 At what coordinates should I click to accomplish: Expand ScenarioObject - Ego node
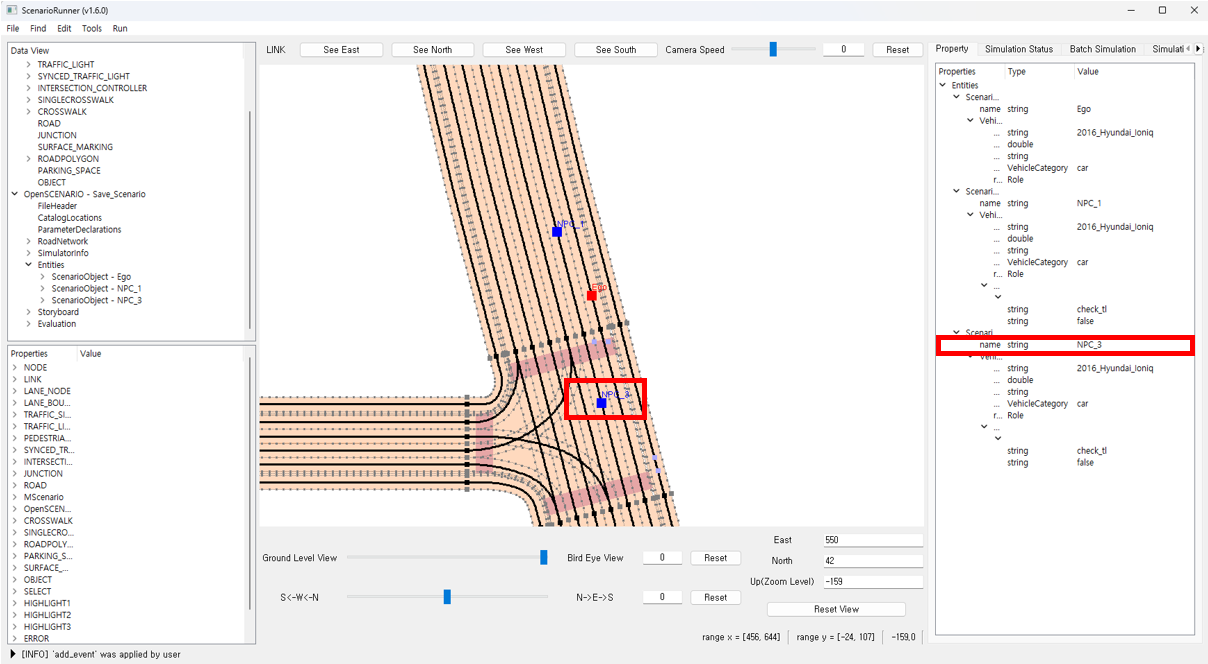point(42,277)
